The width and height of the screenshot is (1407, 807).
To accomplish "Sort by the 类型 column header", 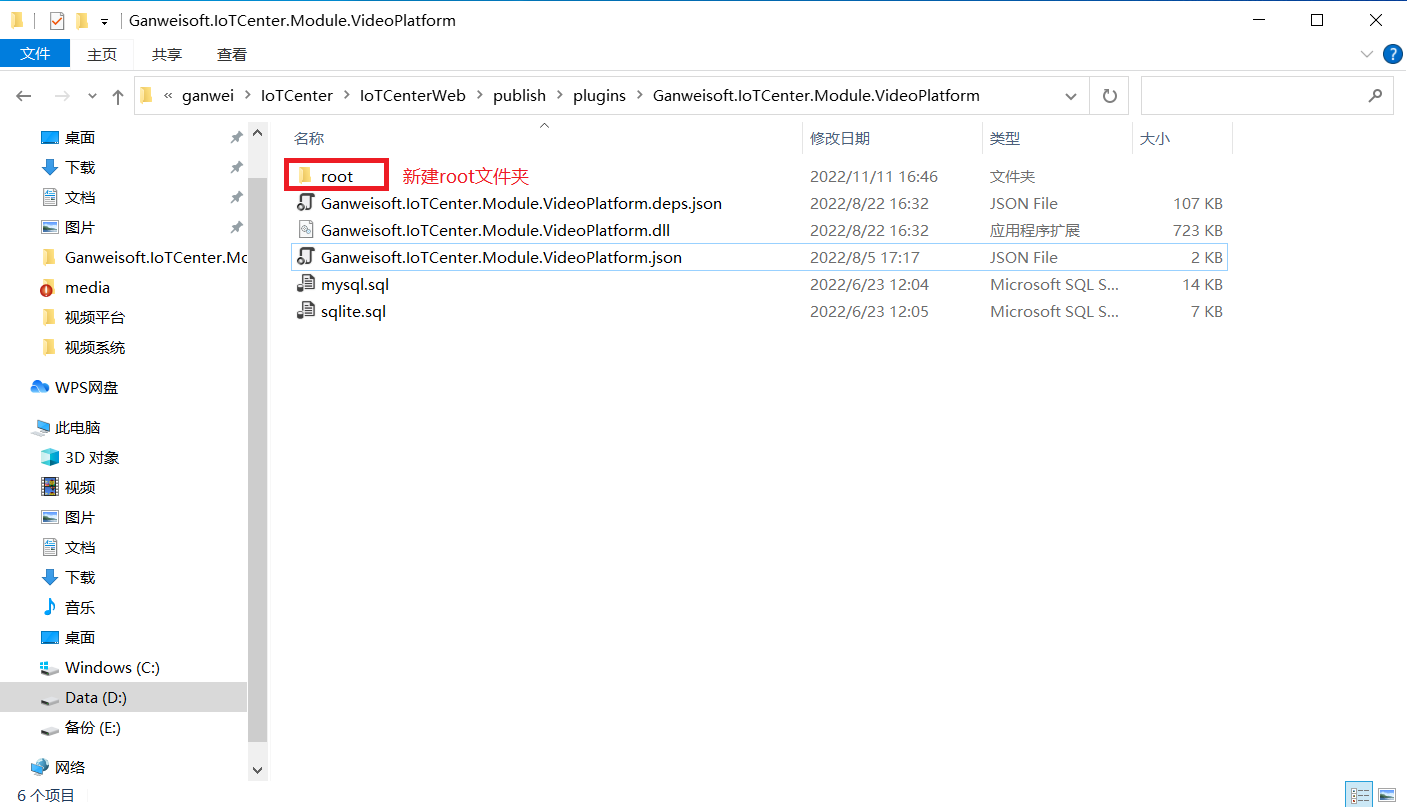I will click(1005, 139).
